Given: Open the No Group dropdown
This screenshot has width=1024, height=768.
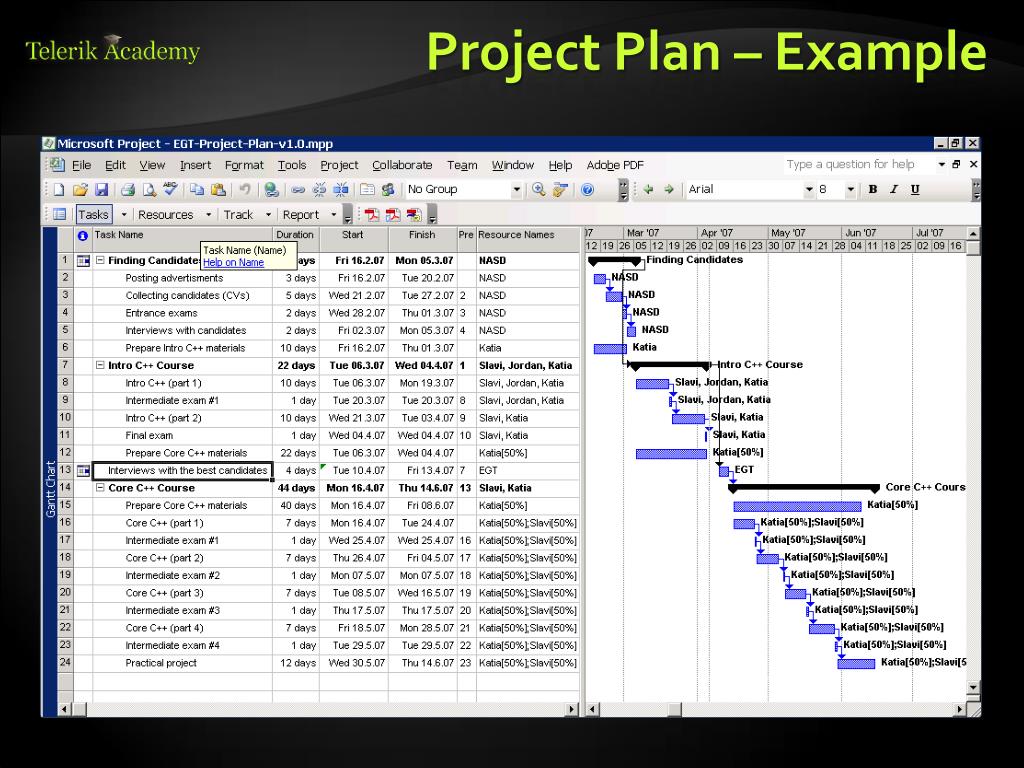Looking at the screenshot, I should [517, 189].
